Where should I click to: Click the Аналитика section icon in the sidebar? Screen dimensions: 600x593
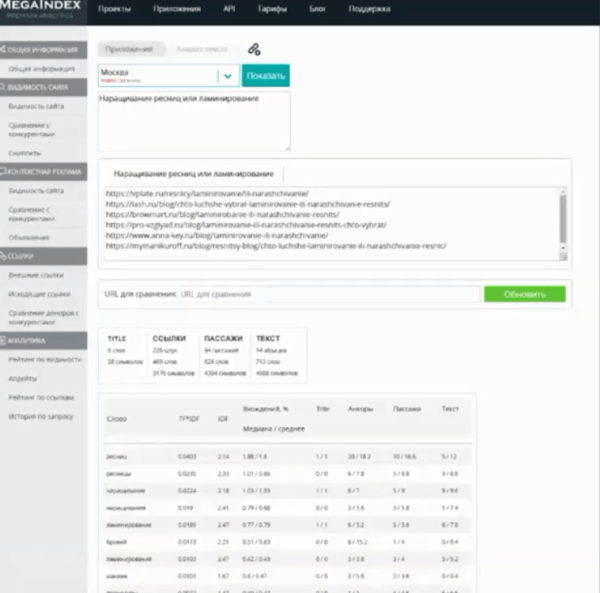[5, 341]
